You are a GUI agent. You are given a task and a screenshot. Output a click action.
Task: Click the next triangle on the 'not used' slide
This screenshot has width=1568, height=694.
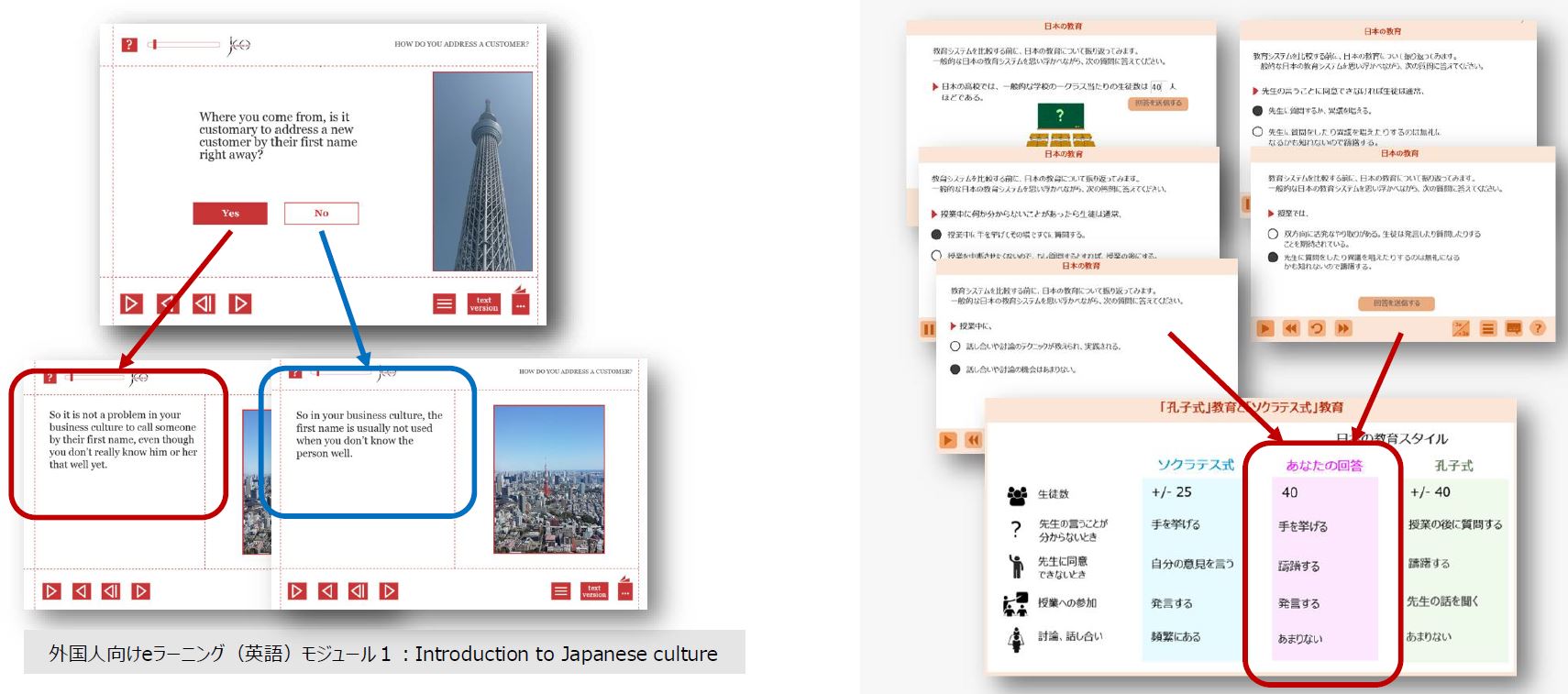pos(389,591)
